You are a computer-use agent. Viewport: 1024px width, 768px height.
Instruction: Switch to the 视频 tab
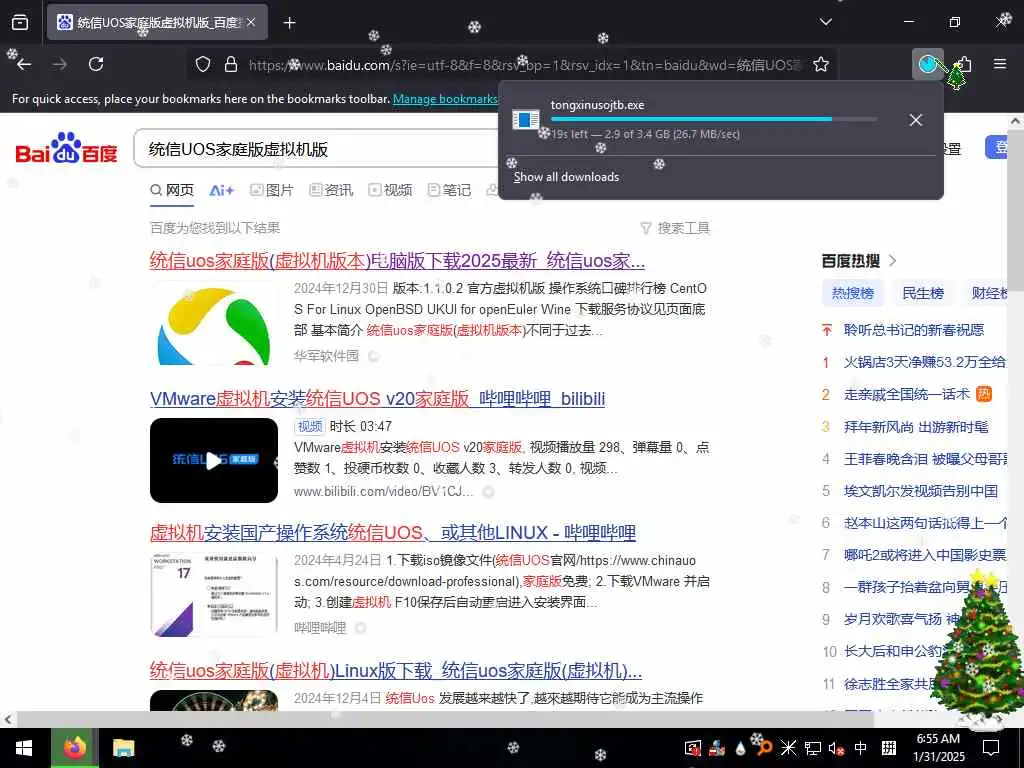(390, 190)
